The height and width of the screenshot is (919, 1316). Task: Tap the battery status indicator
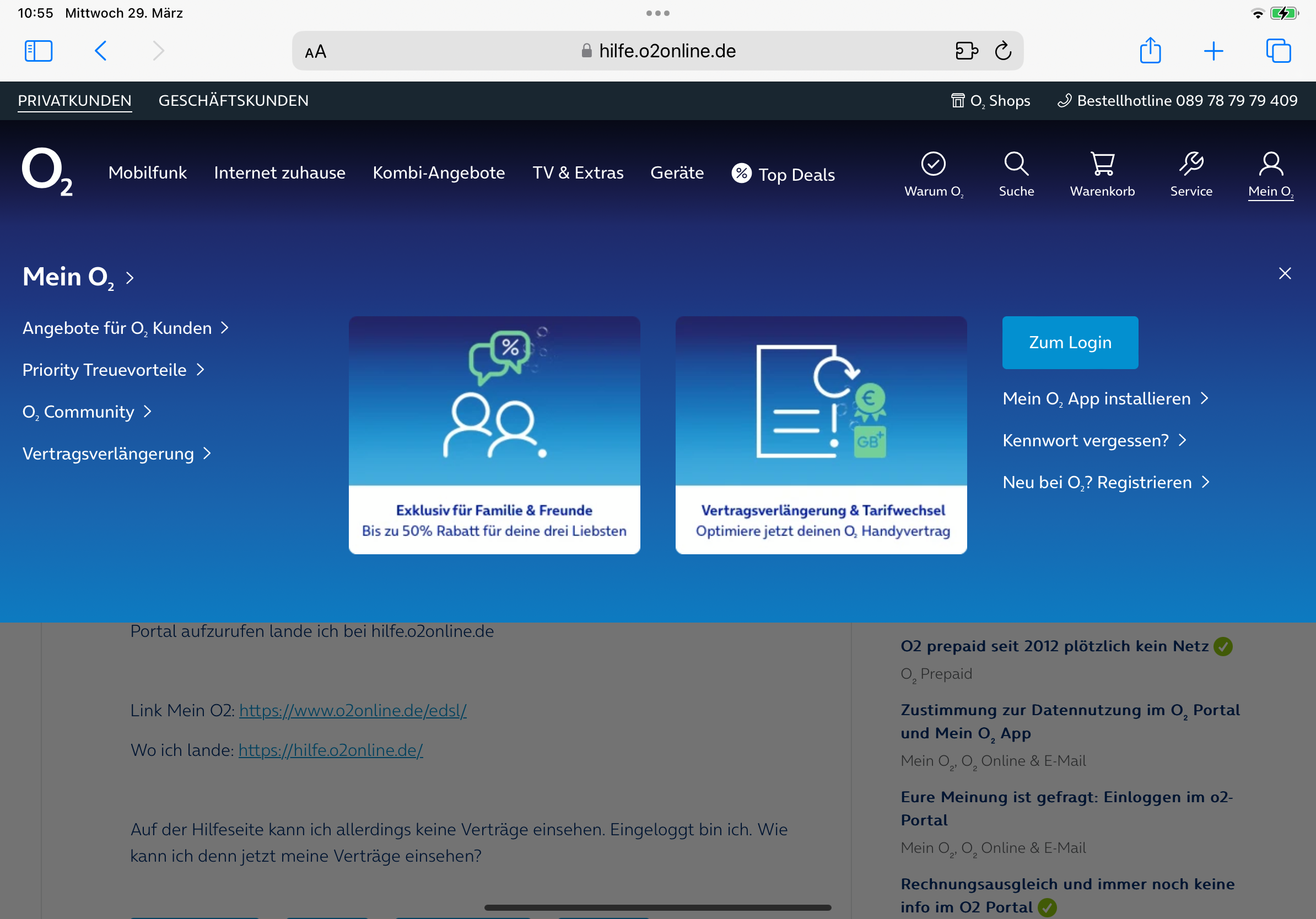click(1284, 13)
